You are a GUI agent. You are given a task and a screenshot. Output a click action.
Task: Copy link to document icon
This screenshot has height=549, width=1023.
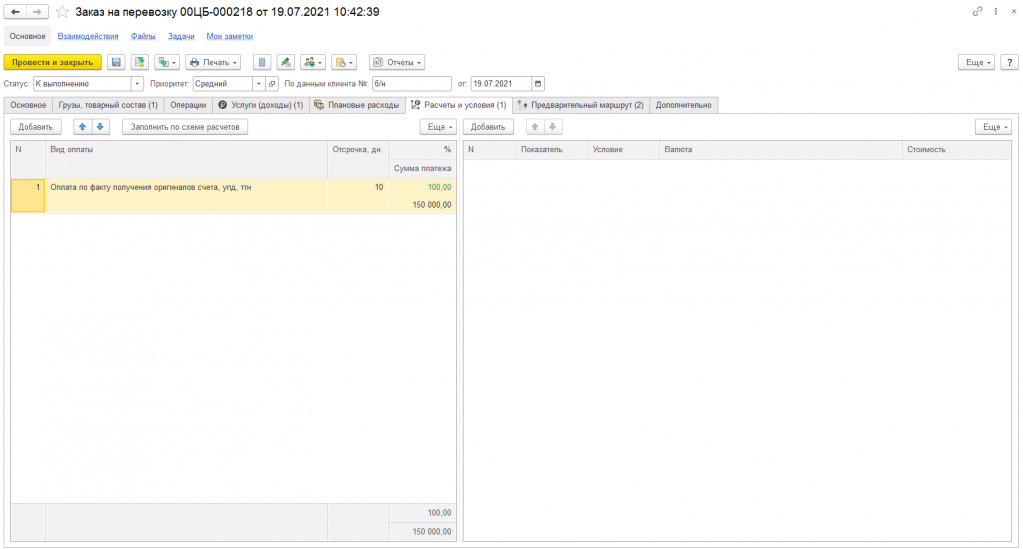(977, 12)
